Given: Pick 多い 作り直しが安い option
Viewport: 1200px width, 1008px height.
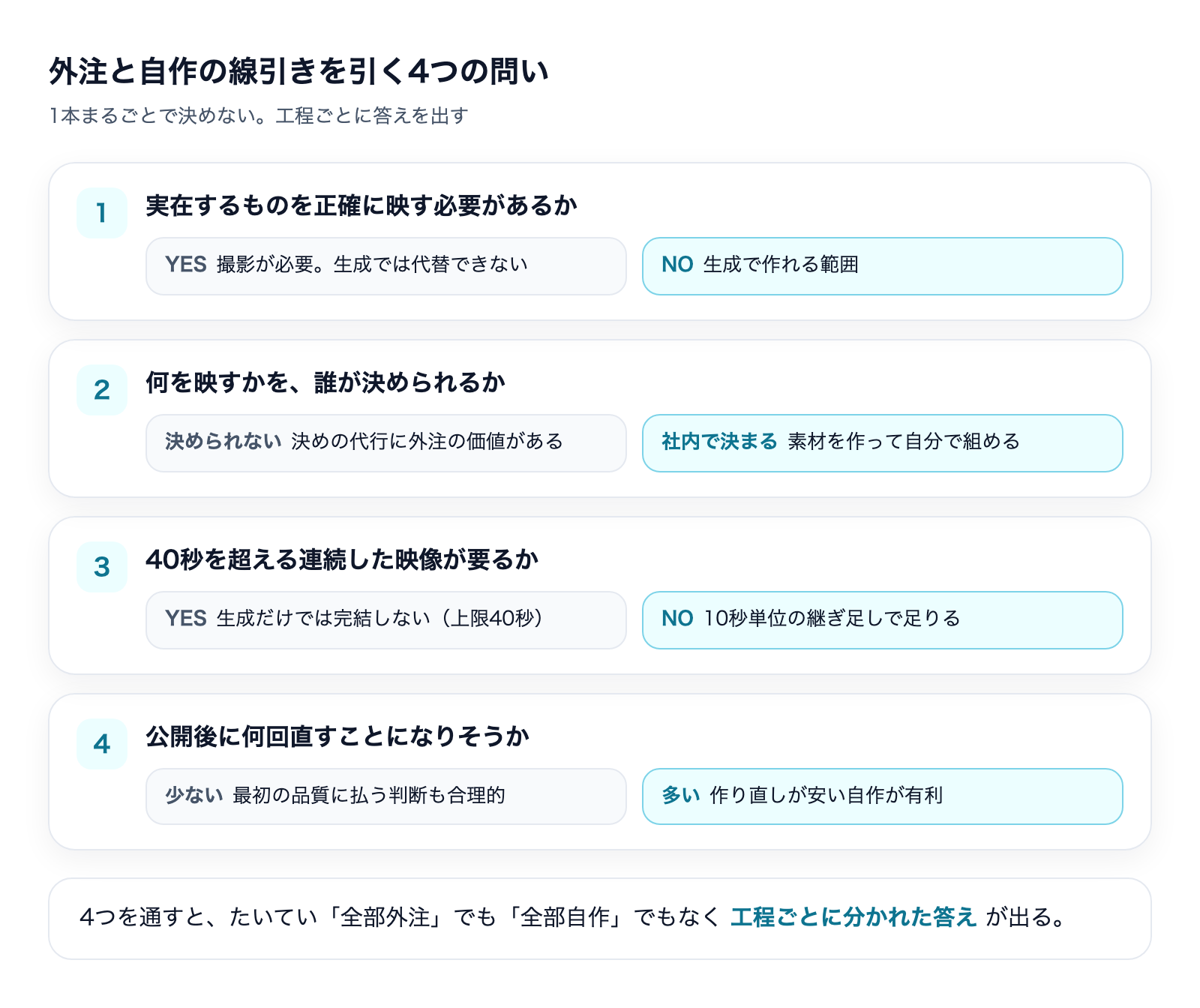Looking at the screenshot, I should click(883, 796).
